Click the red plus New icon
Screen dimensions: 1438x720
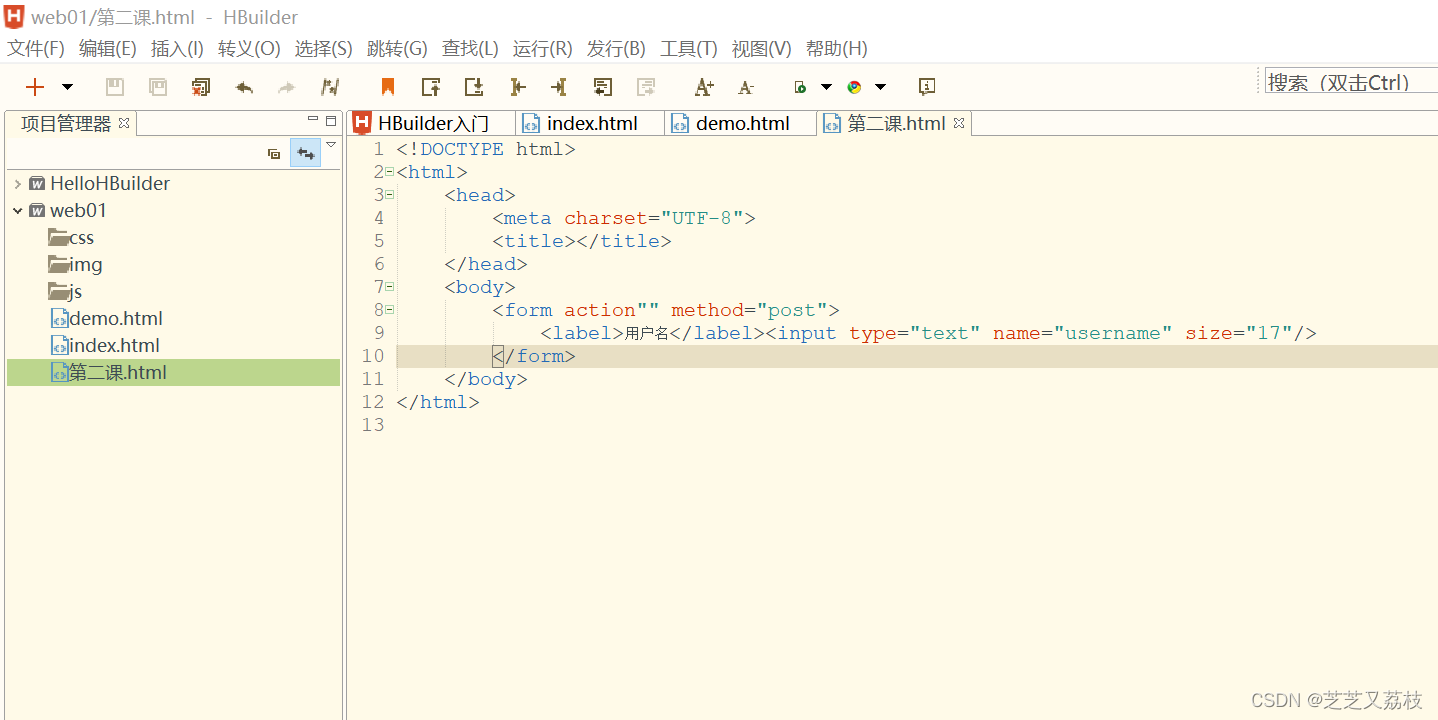click(x=35, y=87)
